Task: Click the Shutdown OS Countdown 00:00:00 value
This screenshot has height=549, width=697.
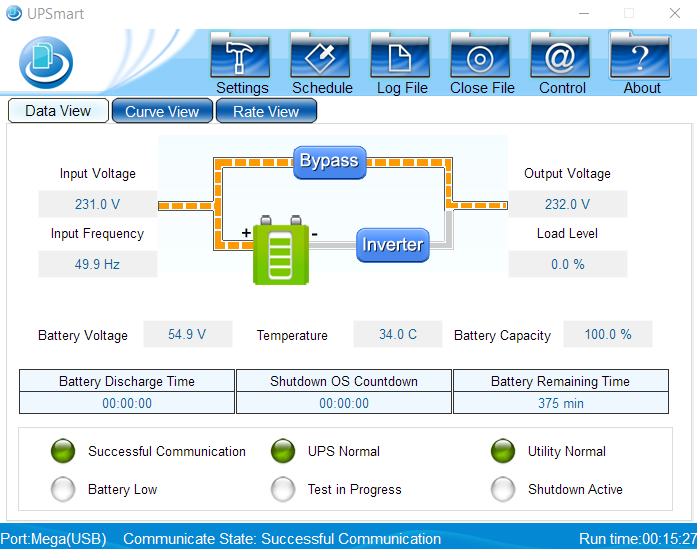Action: [344, 403]
